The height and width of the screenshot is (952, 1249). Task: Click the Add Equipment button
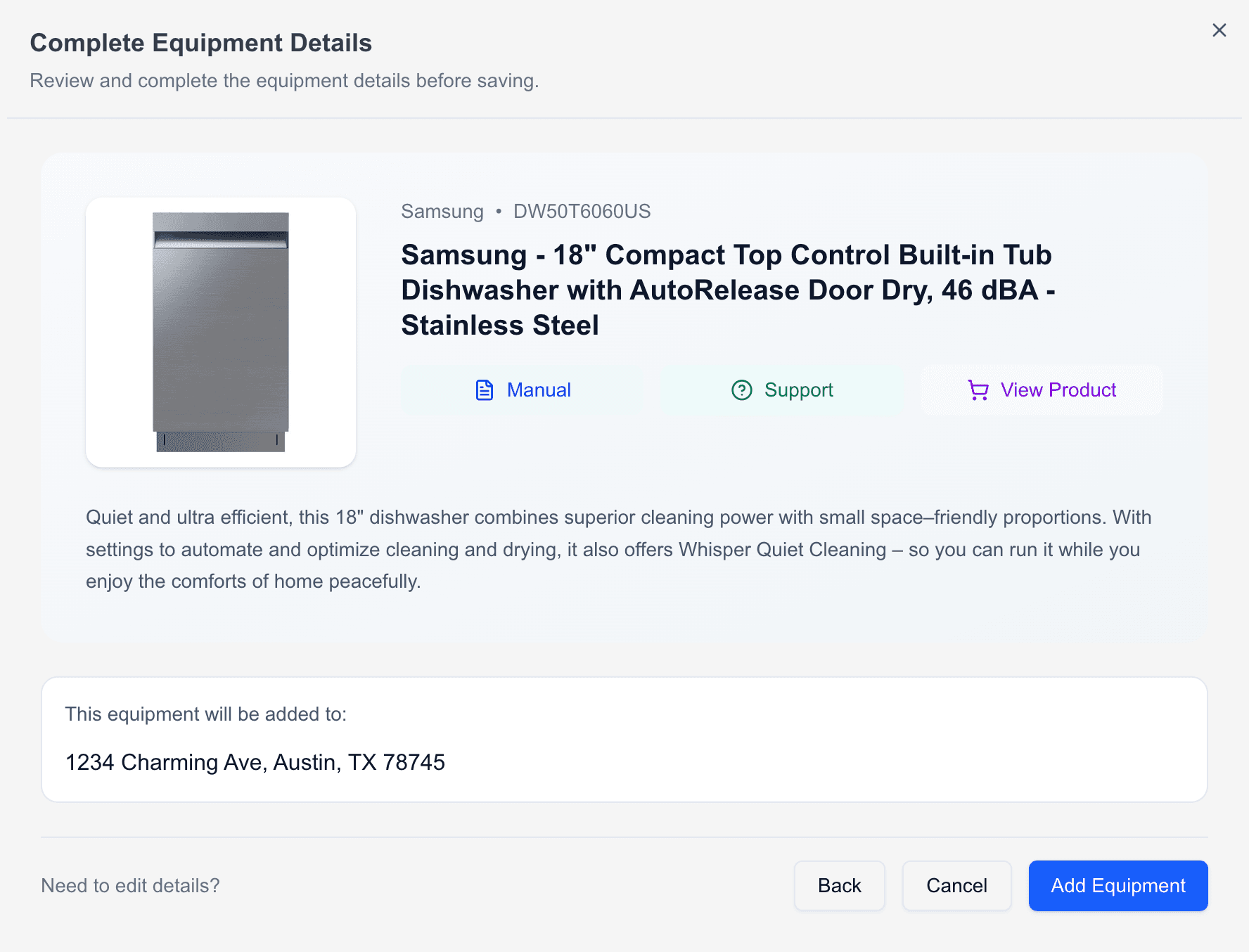(1117, 886)
